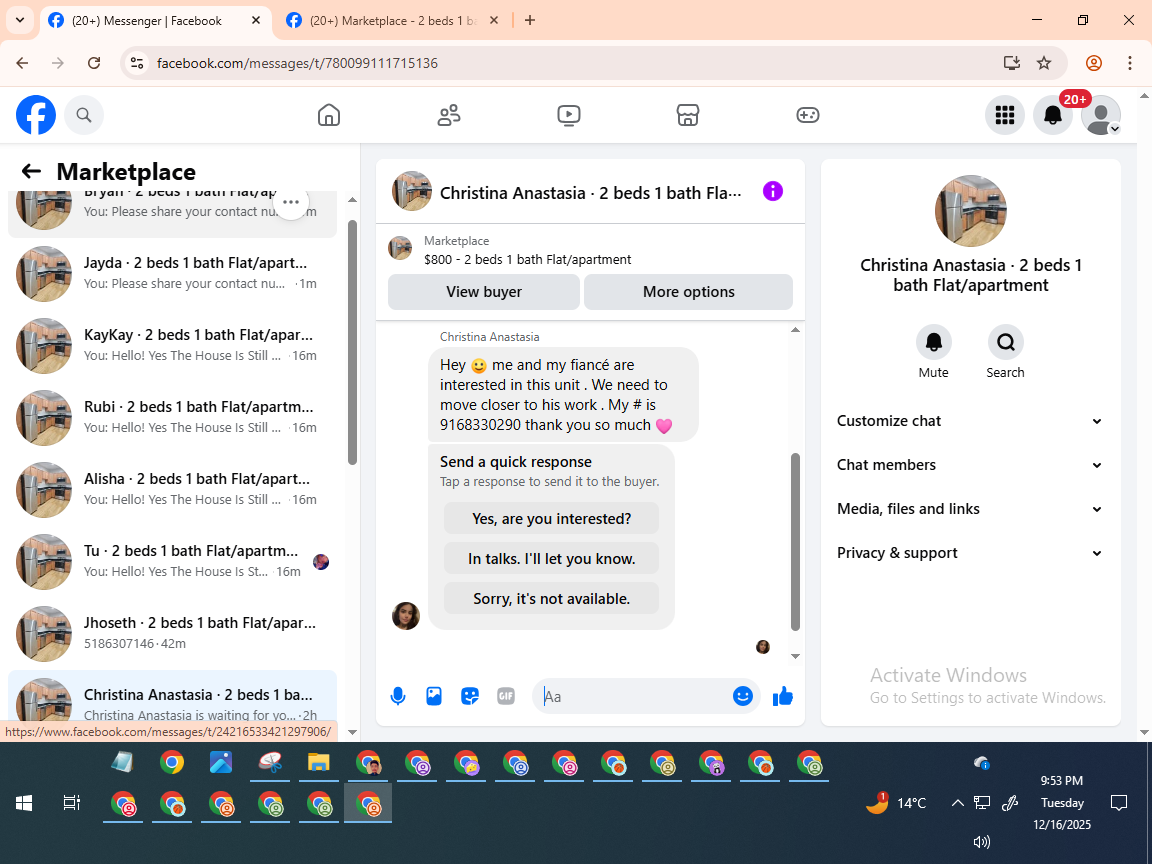Open Windows Start menu

pos(24,803)
